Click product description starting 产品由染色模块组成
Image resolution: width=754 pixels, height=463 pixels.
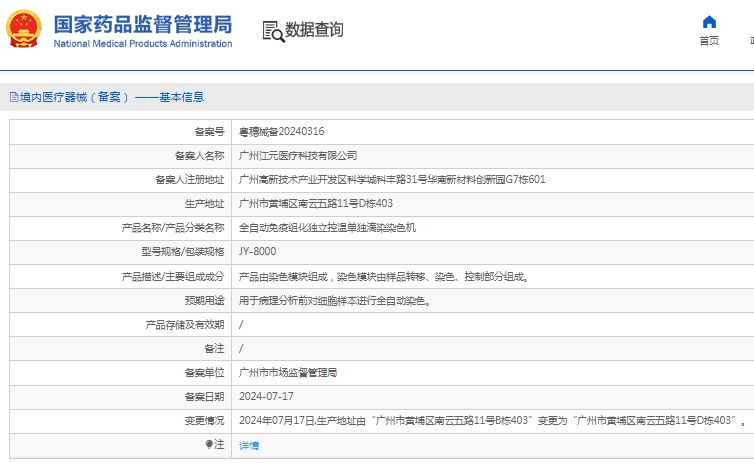tap(384, 276)
